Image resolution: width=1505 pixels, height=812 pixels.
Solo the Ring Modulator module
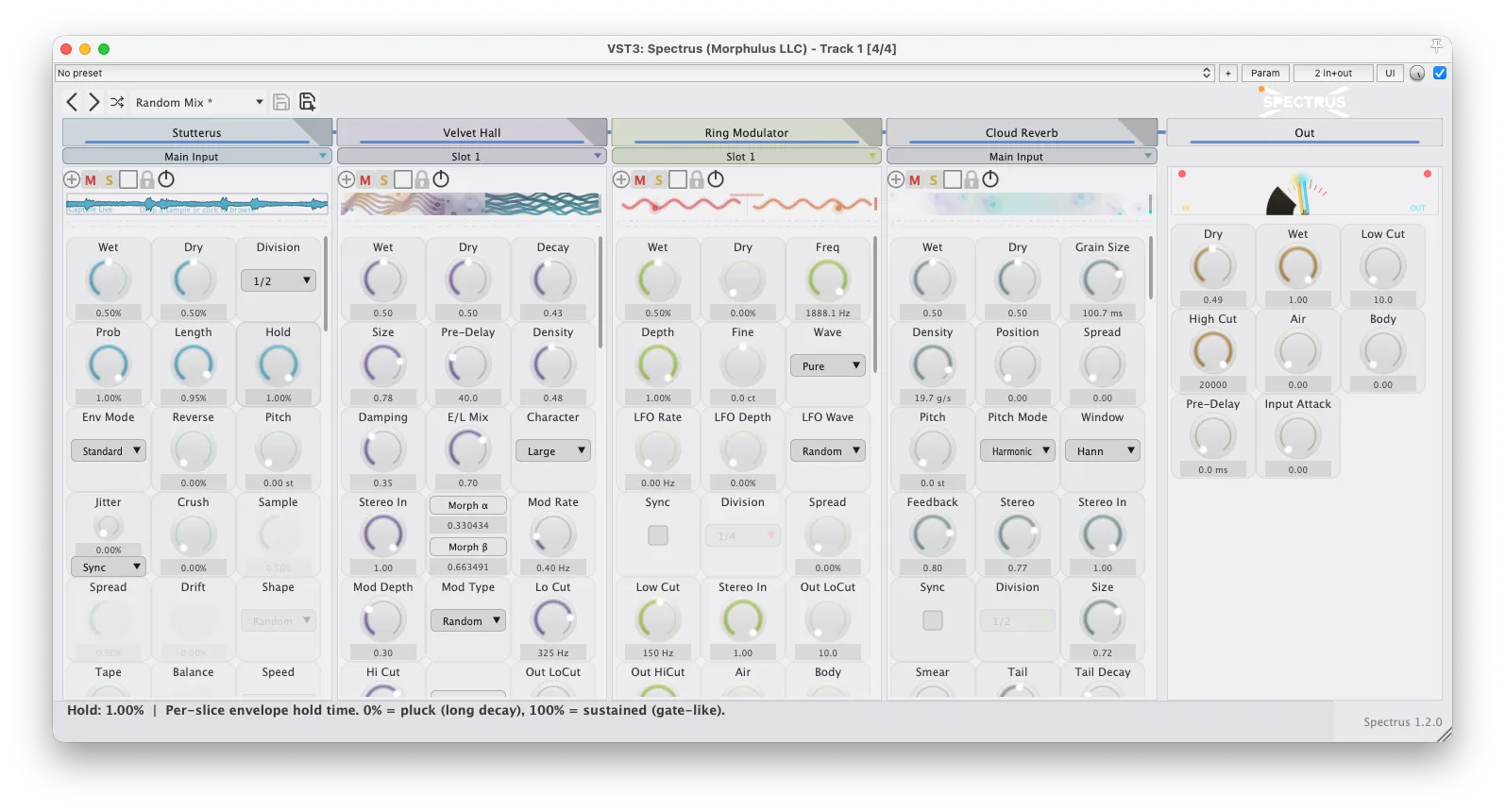(x=659, y=179)
